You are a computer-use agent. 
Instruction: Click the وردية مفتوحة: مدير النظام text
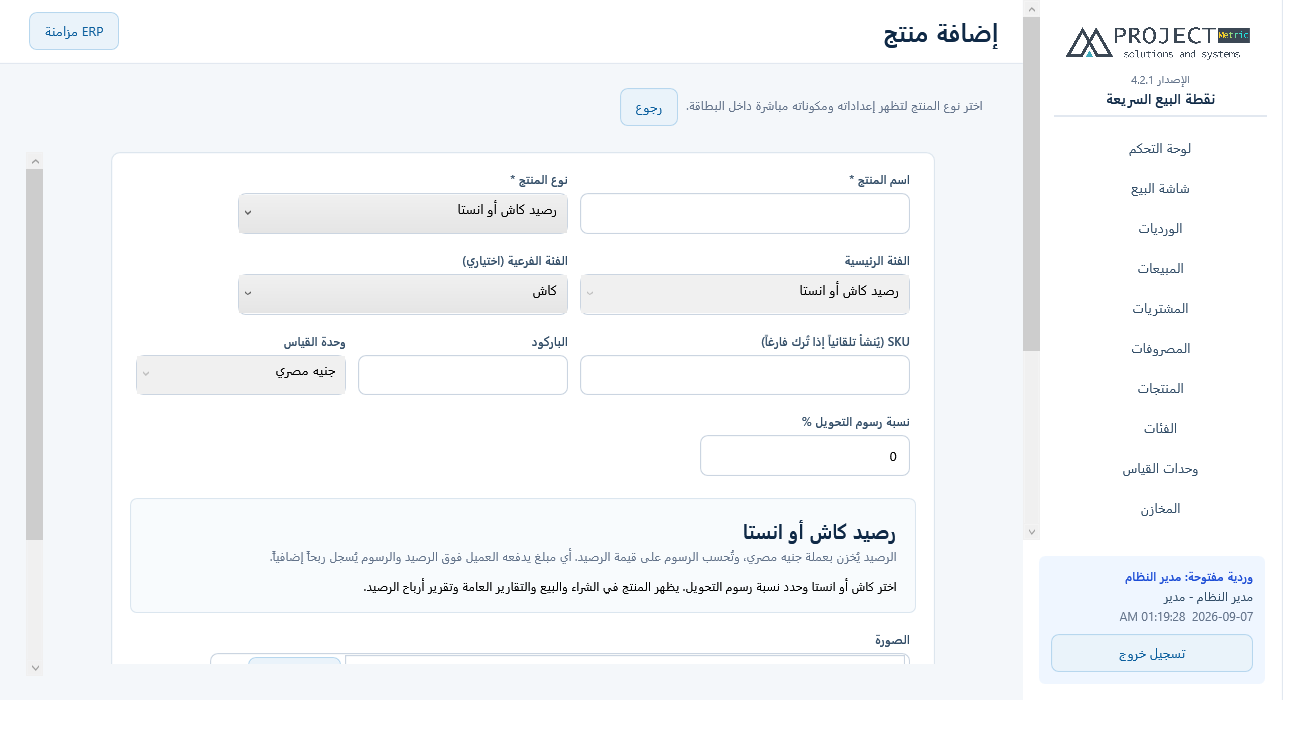[x=1189, y=577]
